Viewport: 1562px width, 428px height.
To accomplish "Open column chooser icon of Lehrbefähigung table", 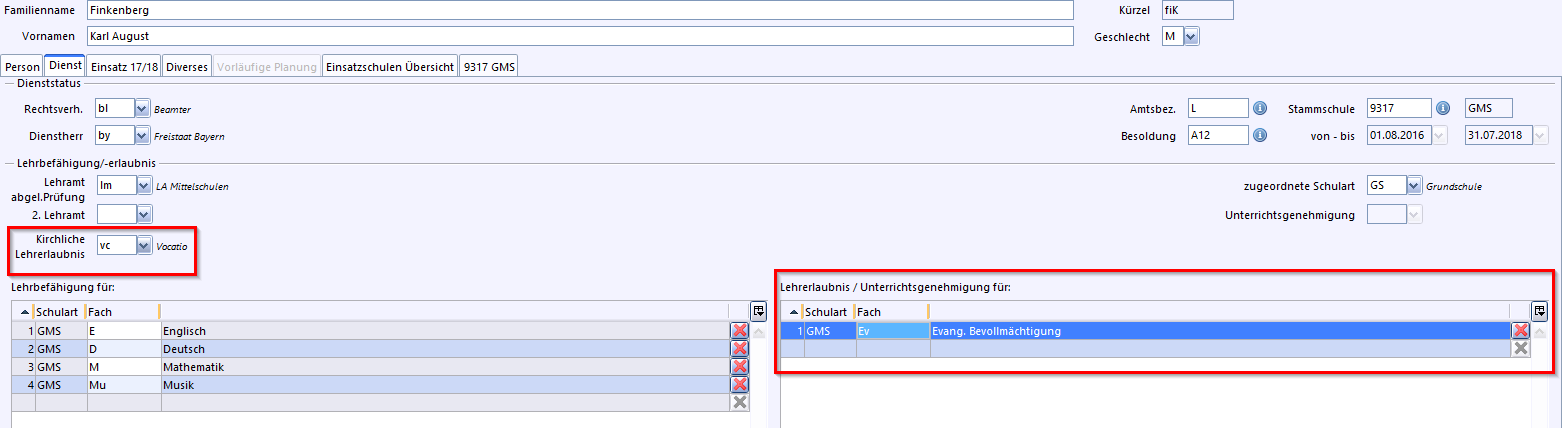I will 759,311.
